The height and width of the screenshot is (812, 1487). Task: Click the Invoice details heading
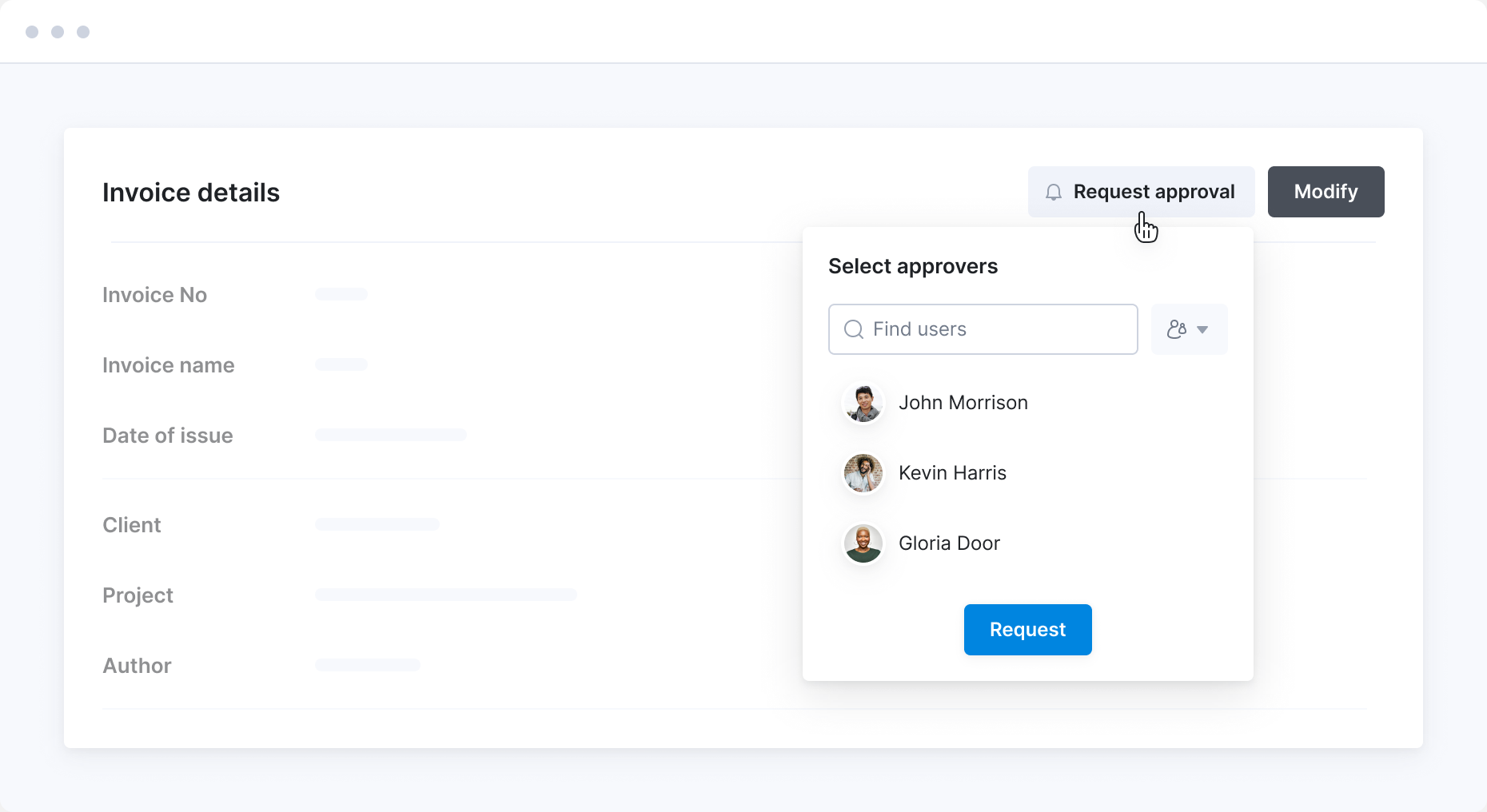pyautogui.click(x=191, y=193)
